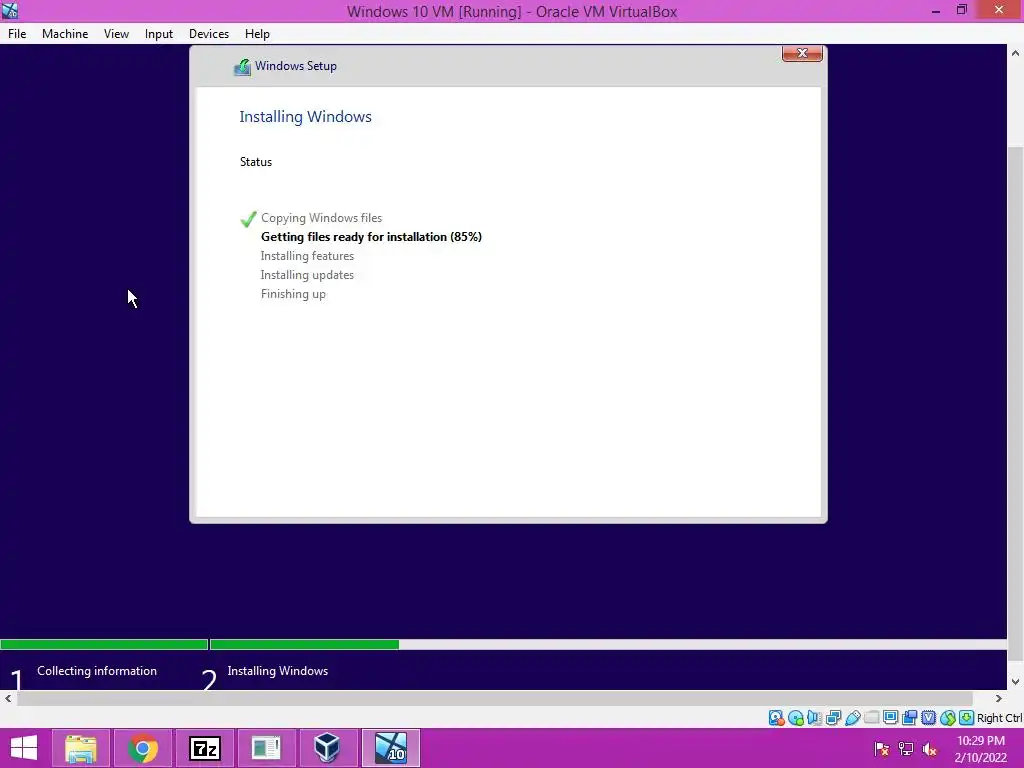1024x768 pixels.
Task: Click the Windows Setup title icon
Action: click(x=242, y=67)
